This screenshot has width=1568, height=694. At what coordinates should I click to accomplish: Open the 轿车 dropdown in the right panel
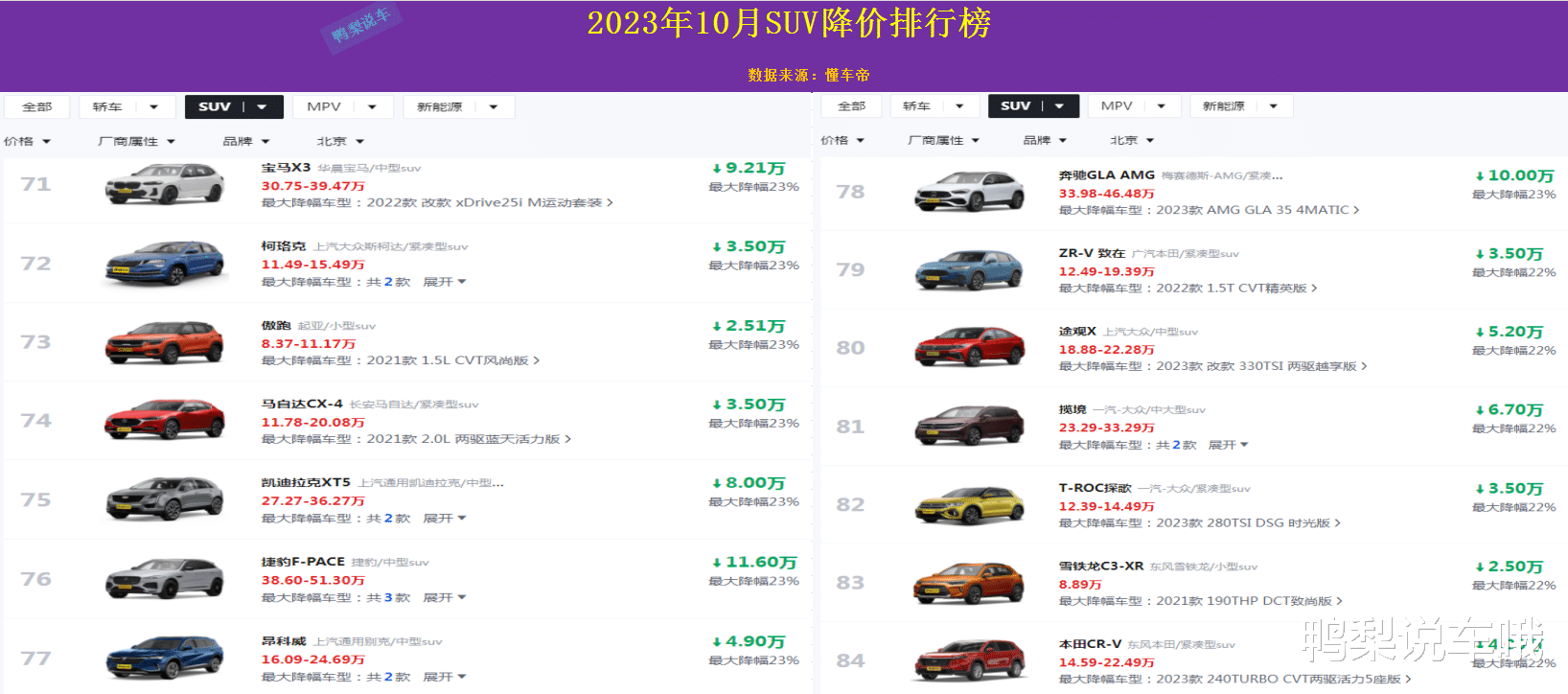click(934, 105)
